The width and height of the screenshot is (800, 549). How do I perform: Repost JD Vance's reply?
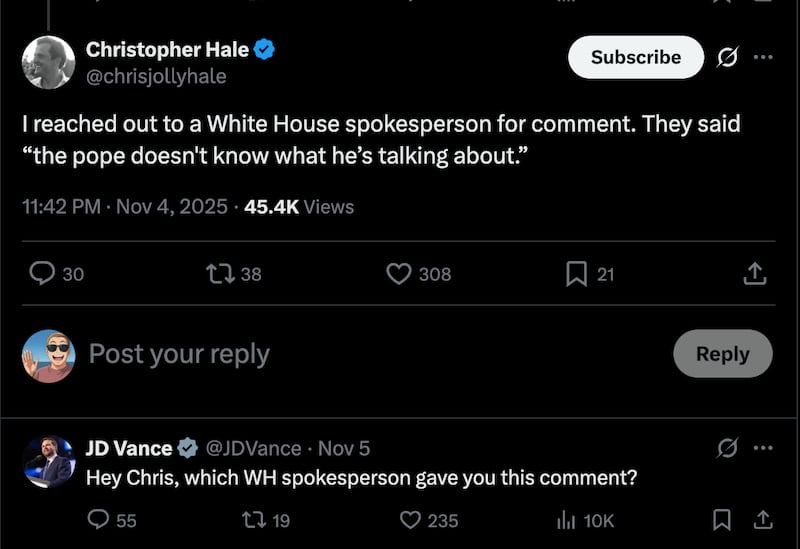tap(255, 520)
